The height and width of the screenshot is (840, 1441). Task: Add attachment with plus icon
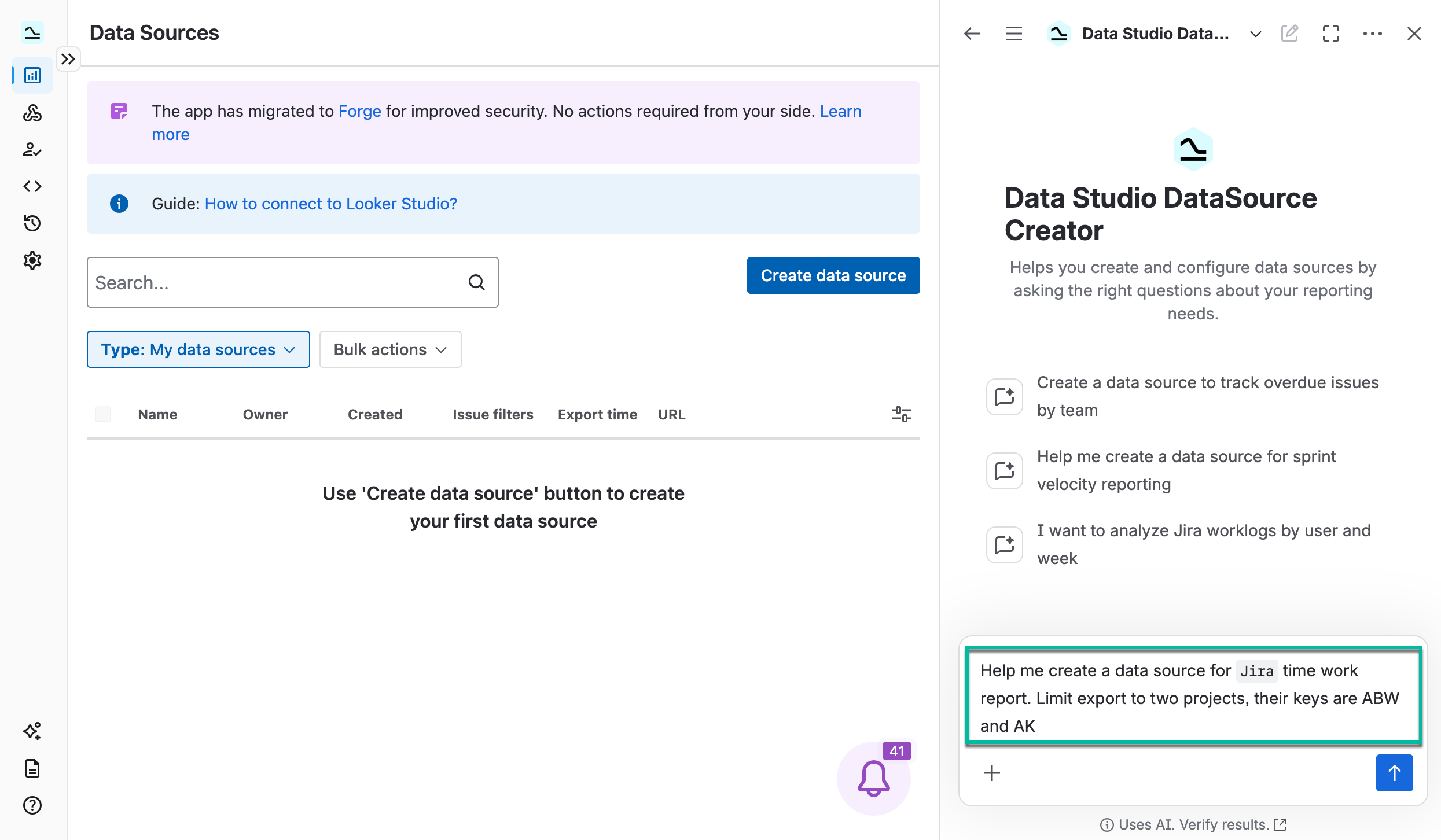(x=992, y=773)
